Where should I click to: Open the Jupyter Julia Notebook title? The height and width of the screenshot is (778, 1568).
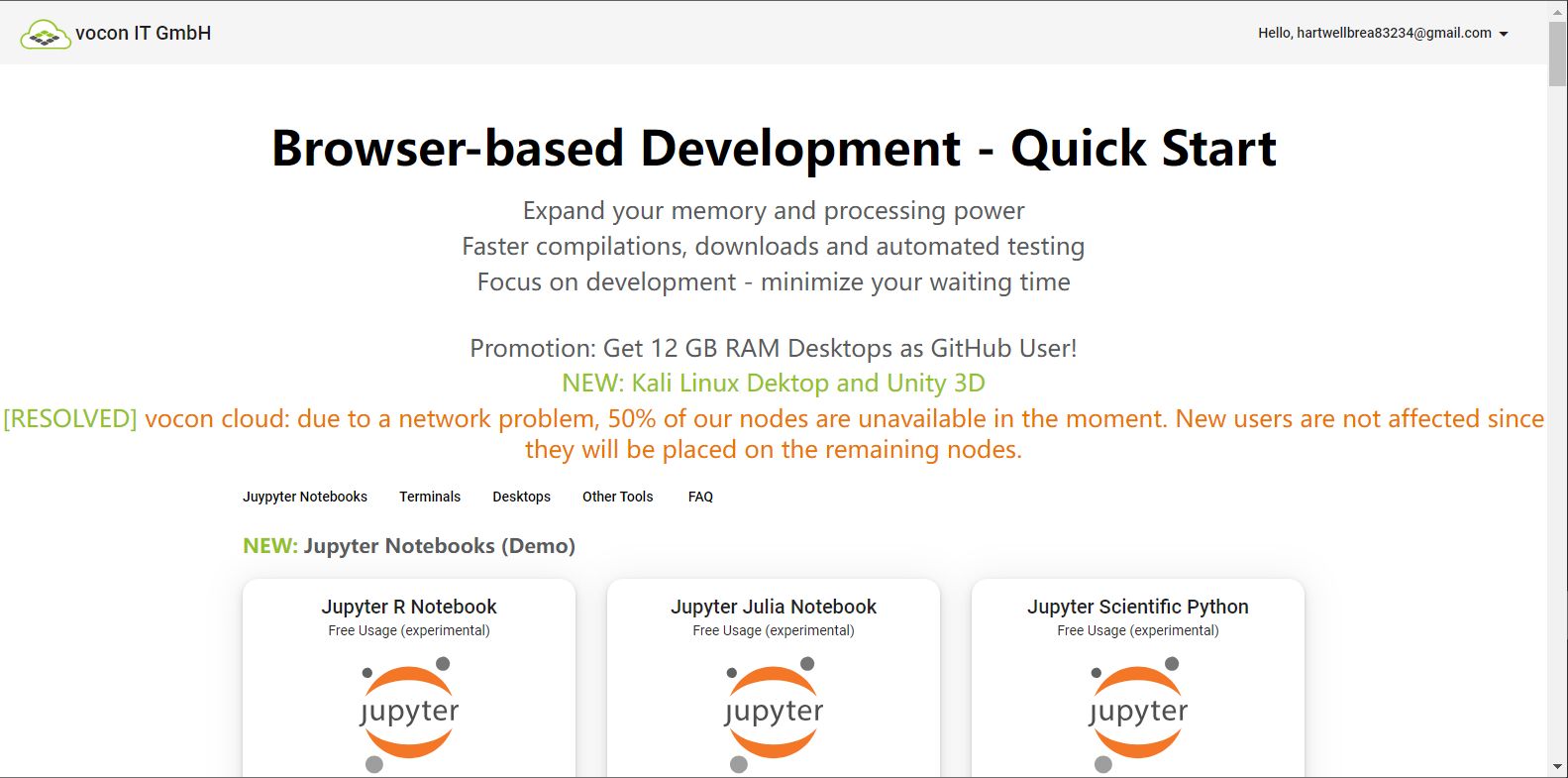[774, 607]
